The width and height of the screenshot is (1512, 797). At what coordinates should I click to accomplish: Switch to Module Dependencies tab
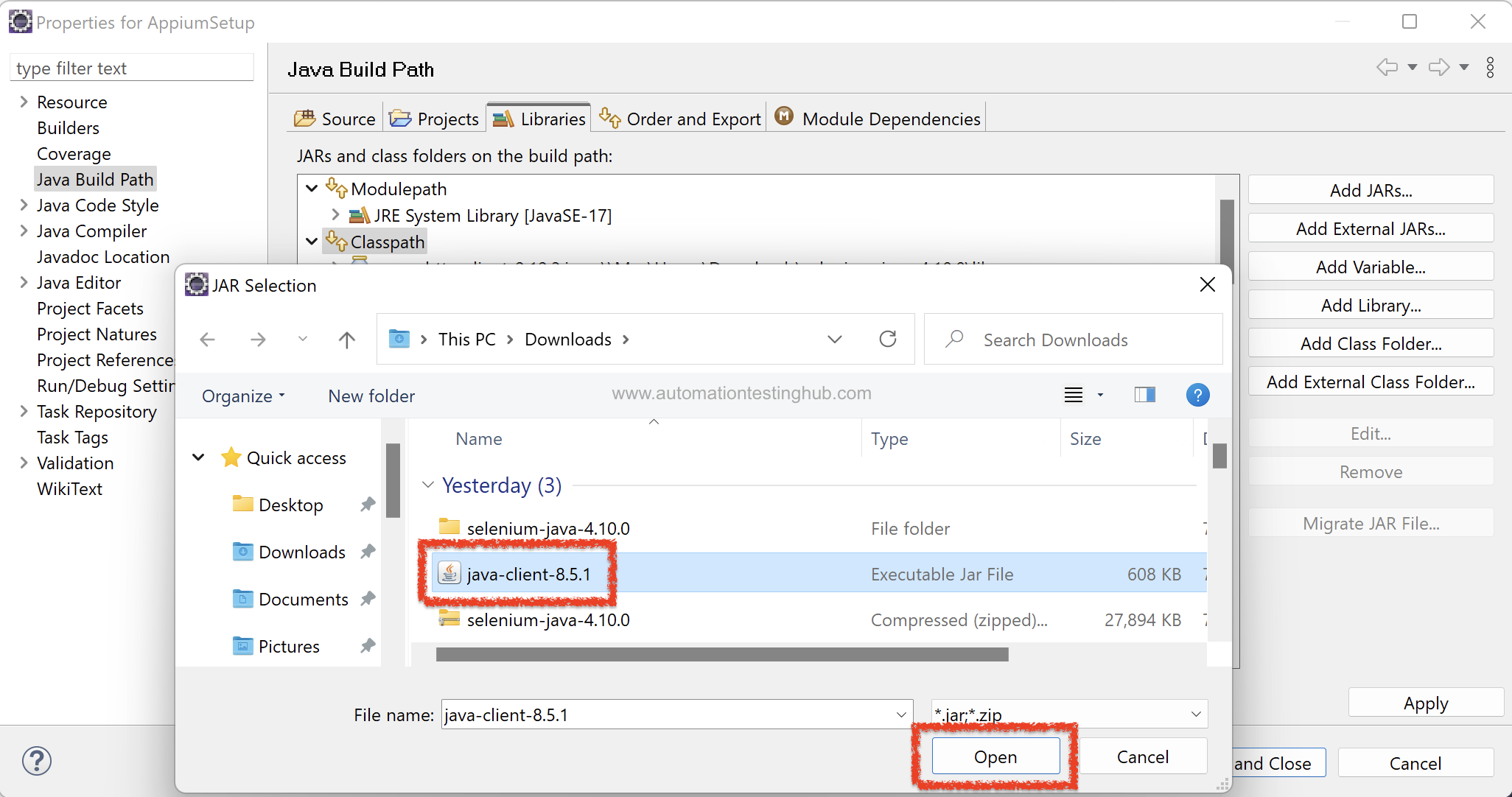click(x=878, y=119)
